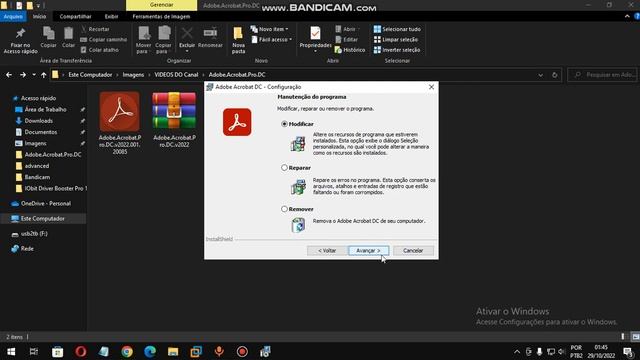Click Editar in the ribbon

[346, 40]
